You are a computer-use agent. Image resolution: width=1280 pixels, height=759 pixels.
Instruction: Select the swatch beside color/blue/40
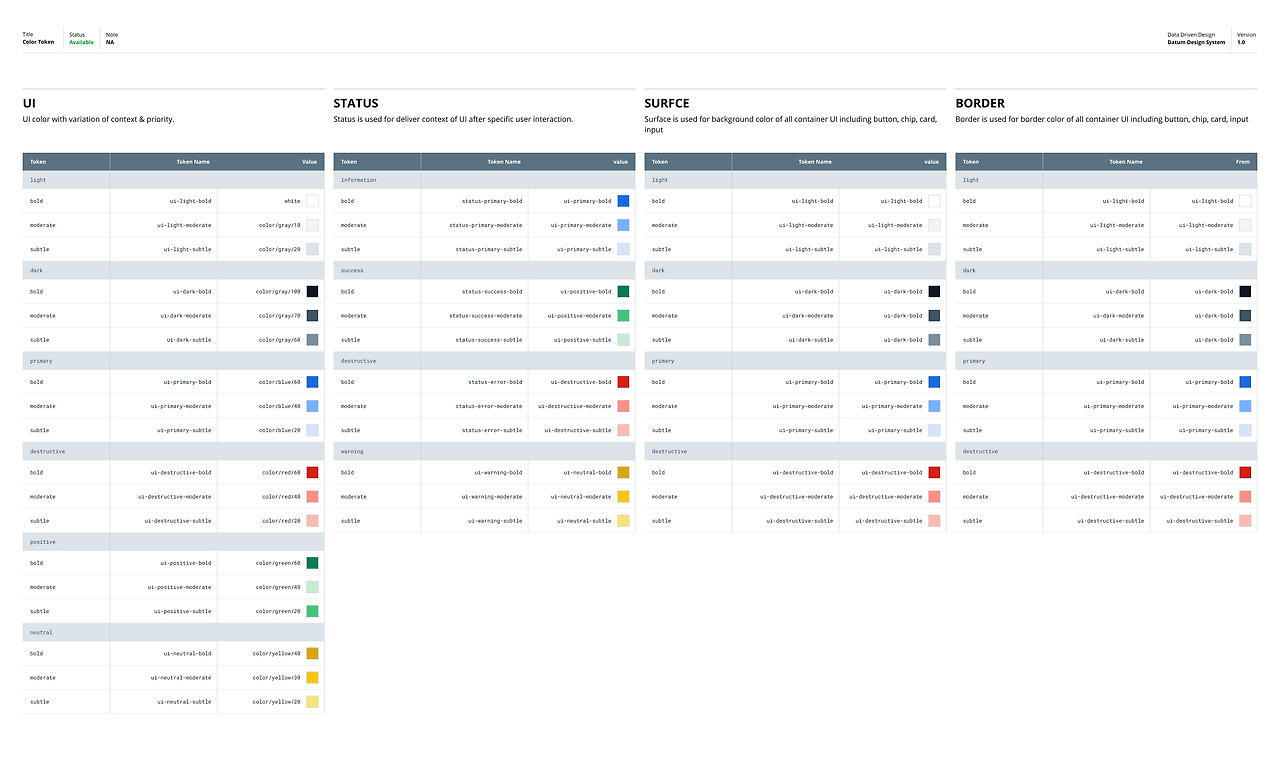point(312,406)
